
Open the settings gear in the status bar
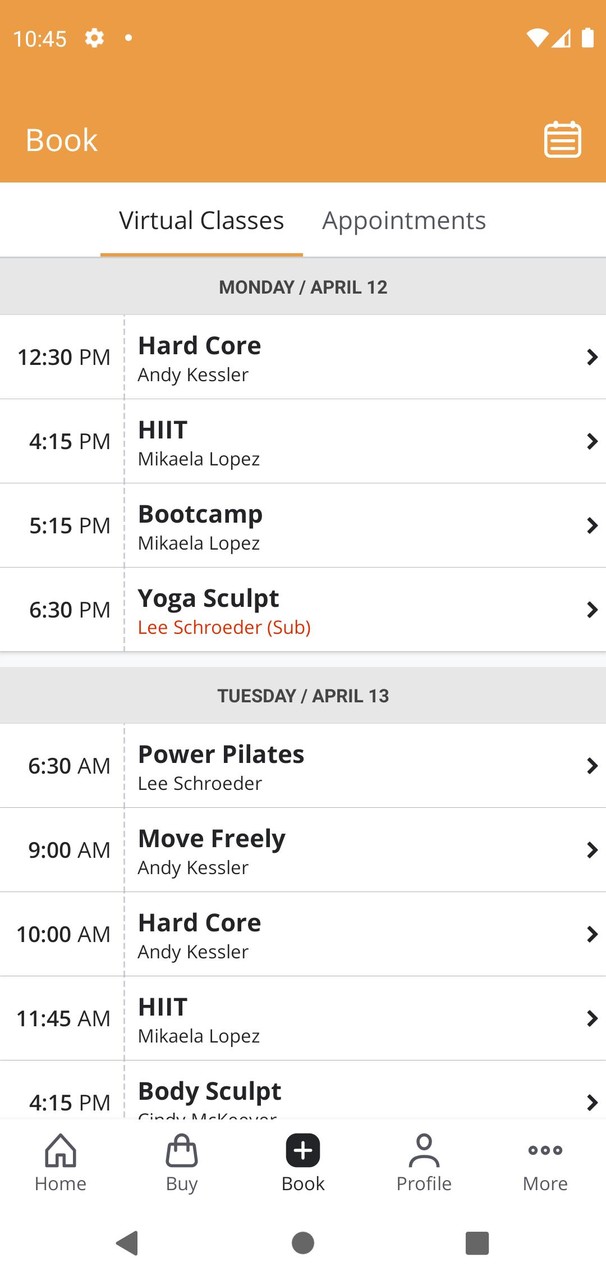pos(93,38)
